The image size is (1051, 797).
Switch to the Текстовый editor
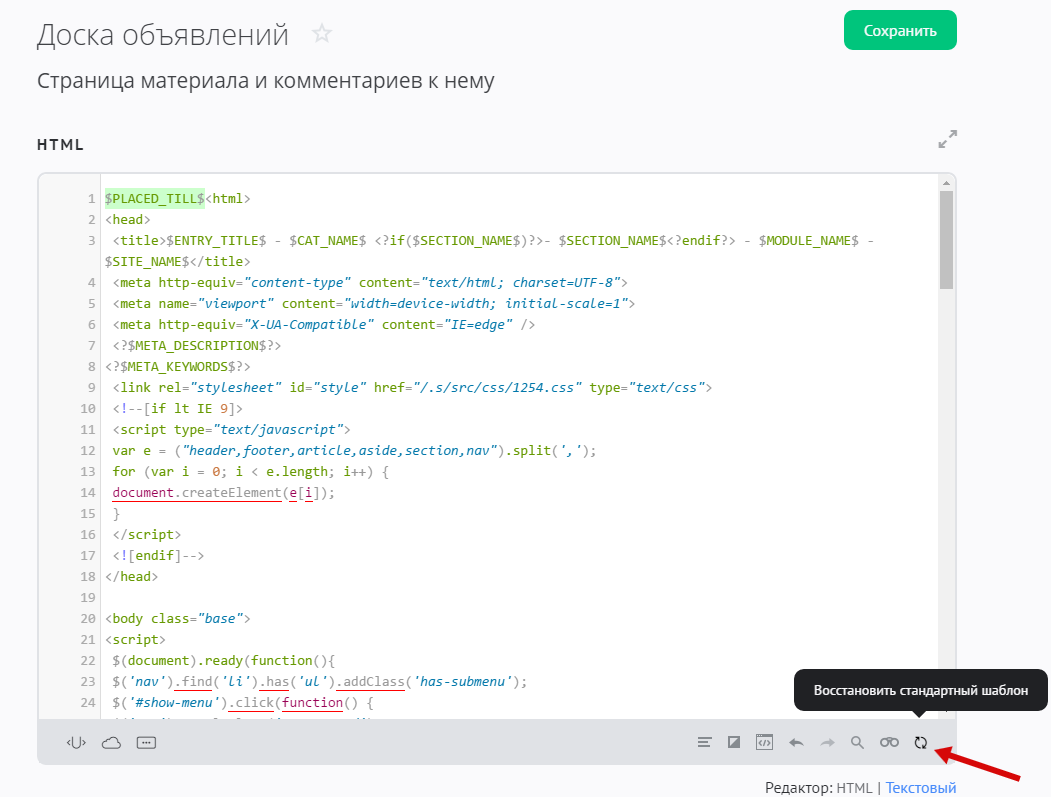pos(920,788)
